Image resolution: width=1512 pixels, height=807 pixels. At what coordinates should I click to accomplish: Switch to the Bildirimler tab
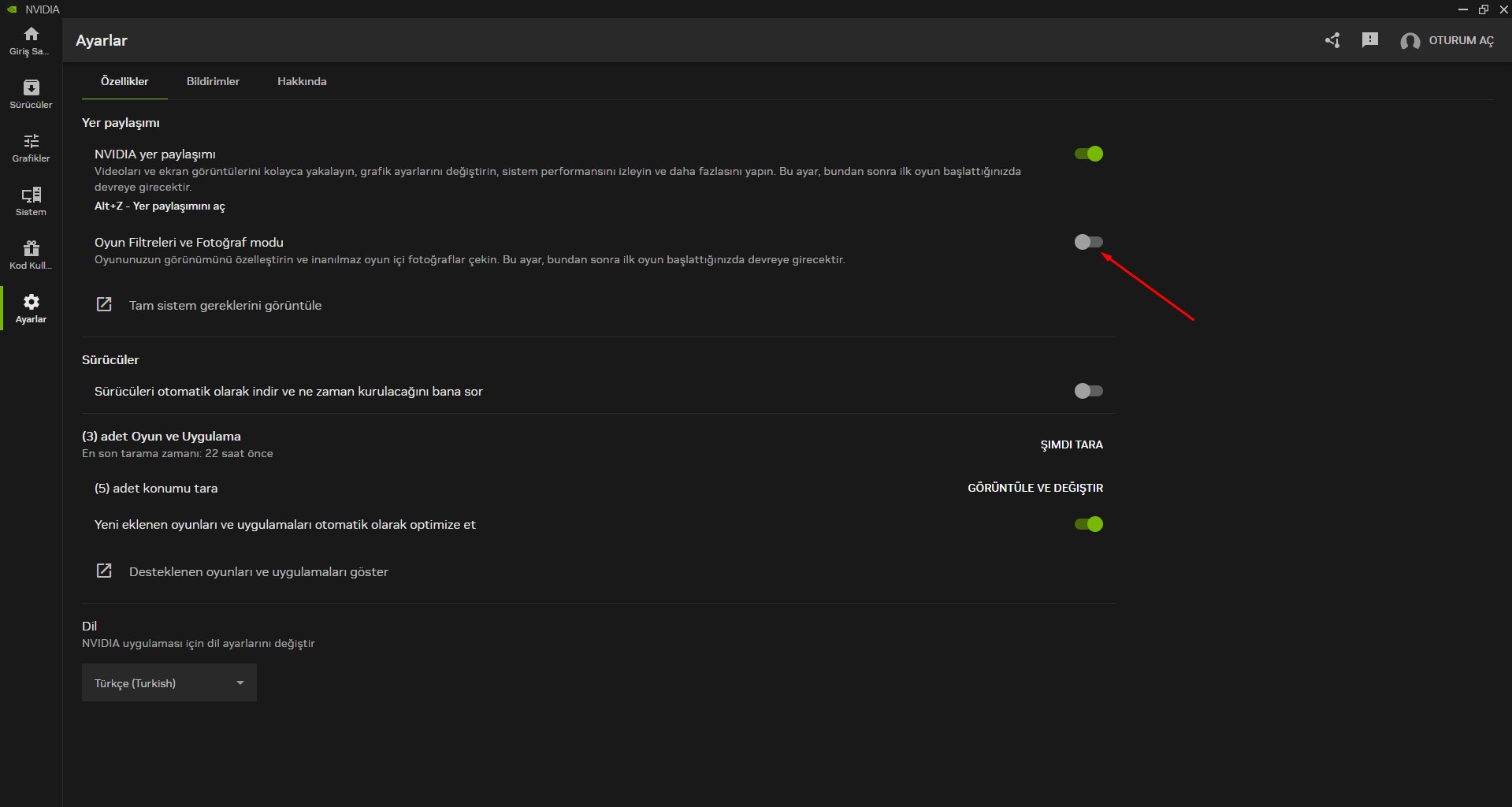tap(213, 81)
